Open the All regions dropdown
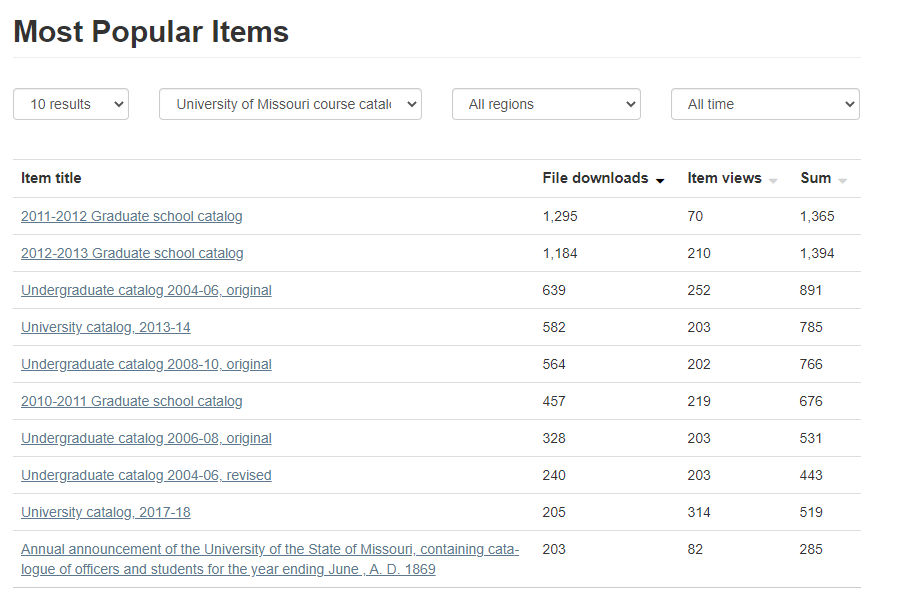Image resolution: width=919 pixels, height=611 pixels. 545,104
